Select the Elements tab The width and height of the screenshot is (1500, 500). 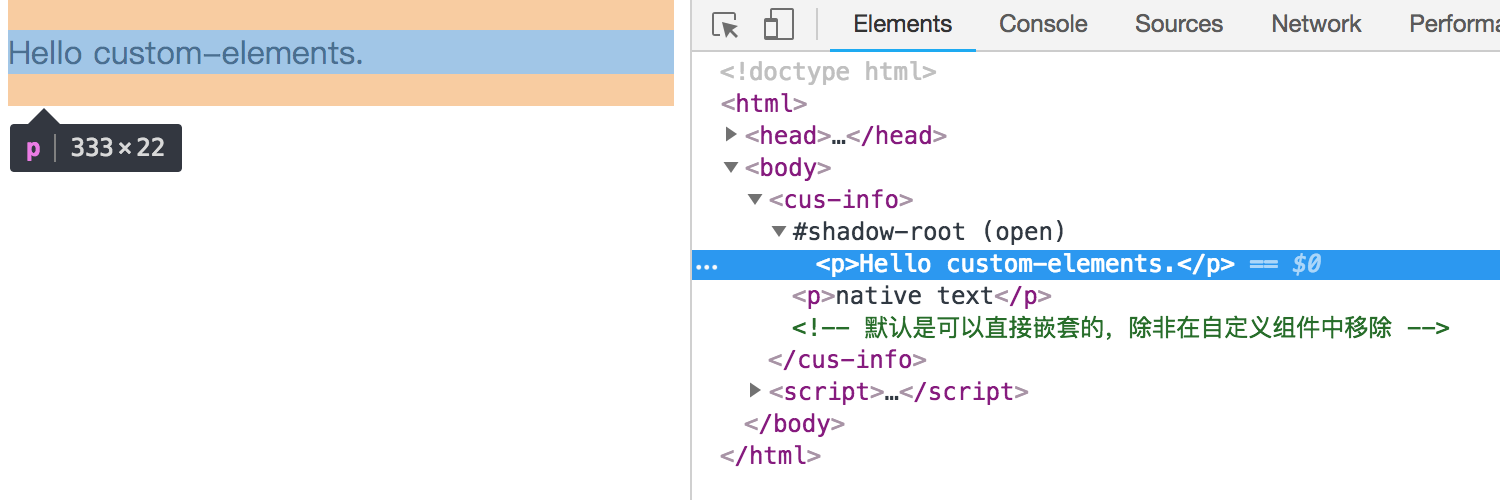click(902, 25)
